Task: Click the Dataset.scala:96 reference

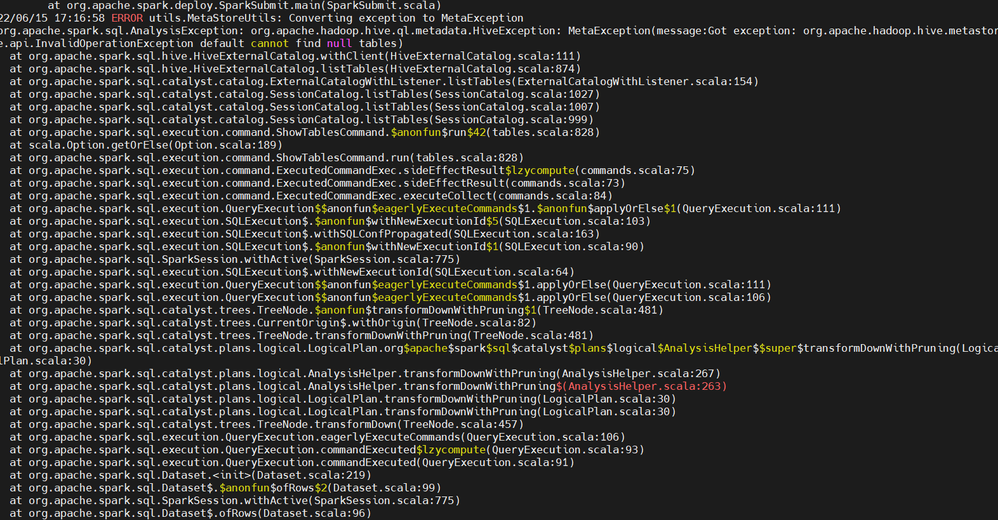Action: pos(314,514)
